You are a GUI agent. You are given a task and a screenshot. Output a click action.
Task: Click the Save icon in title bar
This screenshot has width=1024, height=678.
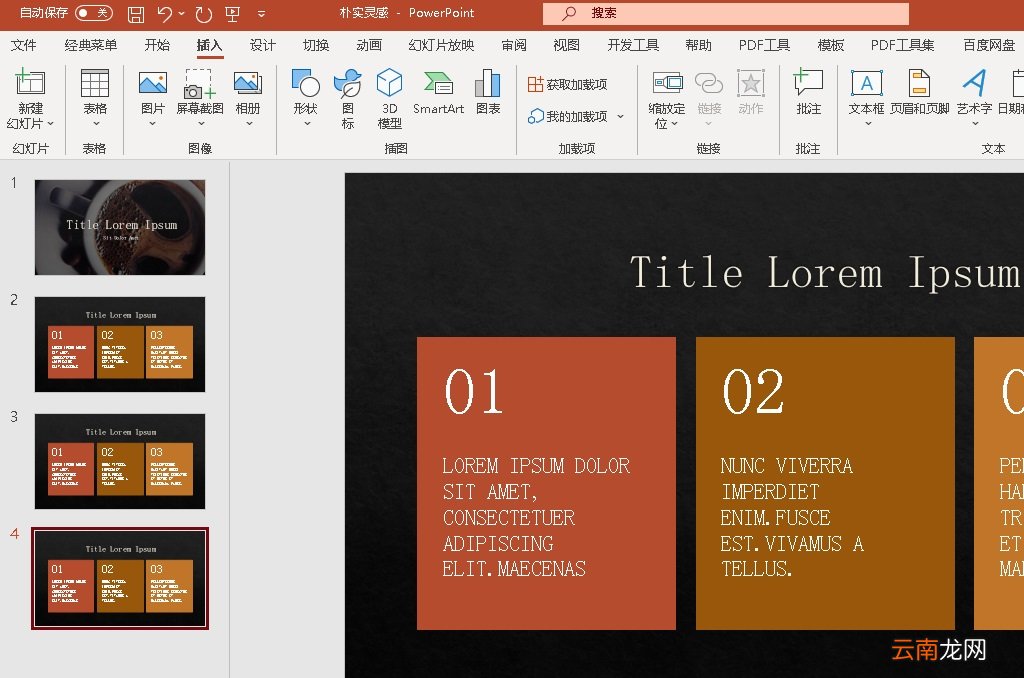click(x=136, y=14)
